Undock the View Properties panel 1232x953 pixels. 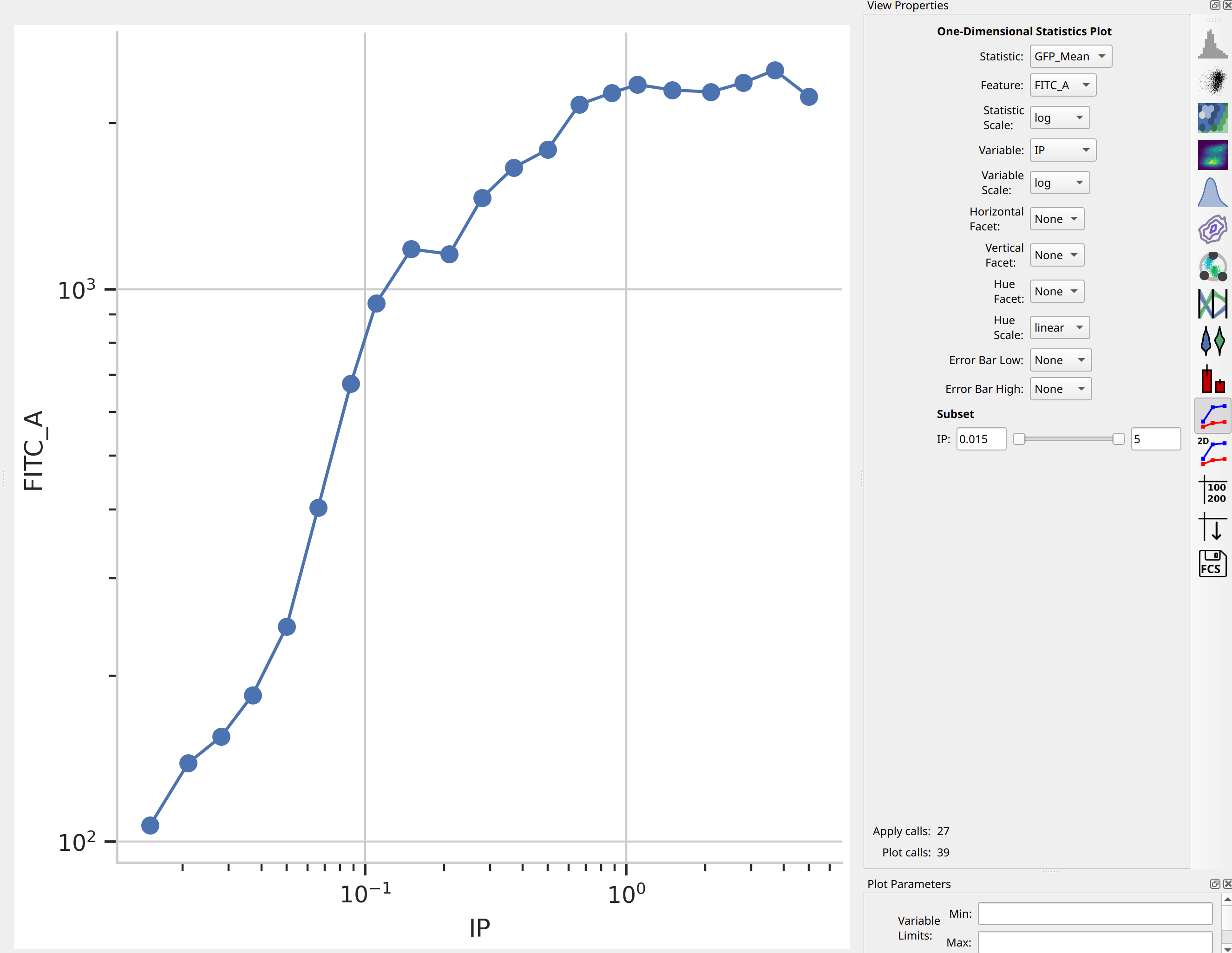(x=1214, y=6)
